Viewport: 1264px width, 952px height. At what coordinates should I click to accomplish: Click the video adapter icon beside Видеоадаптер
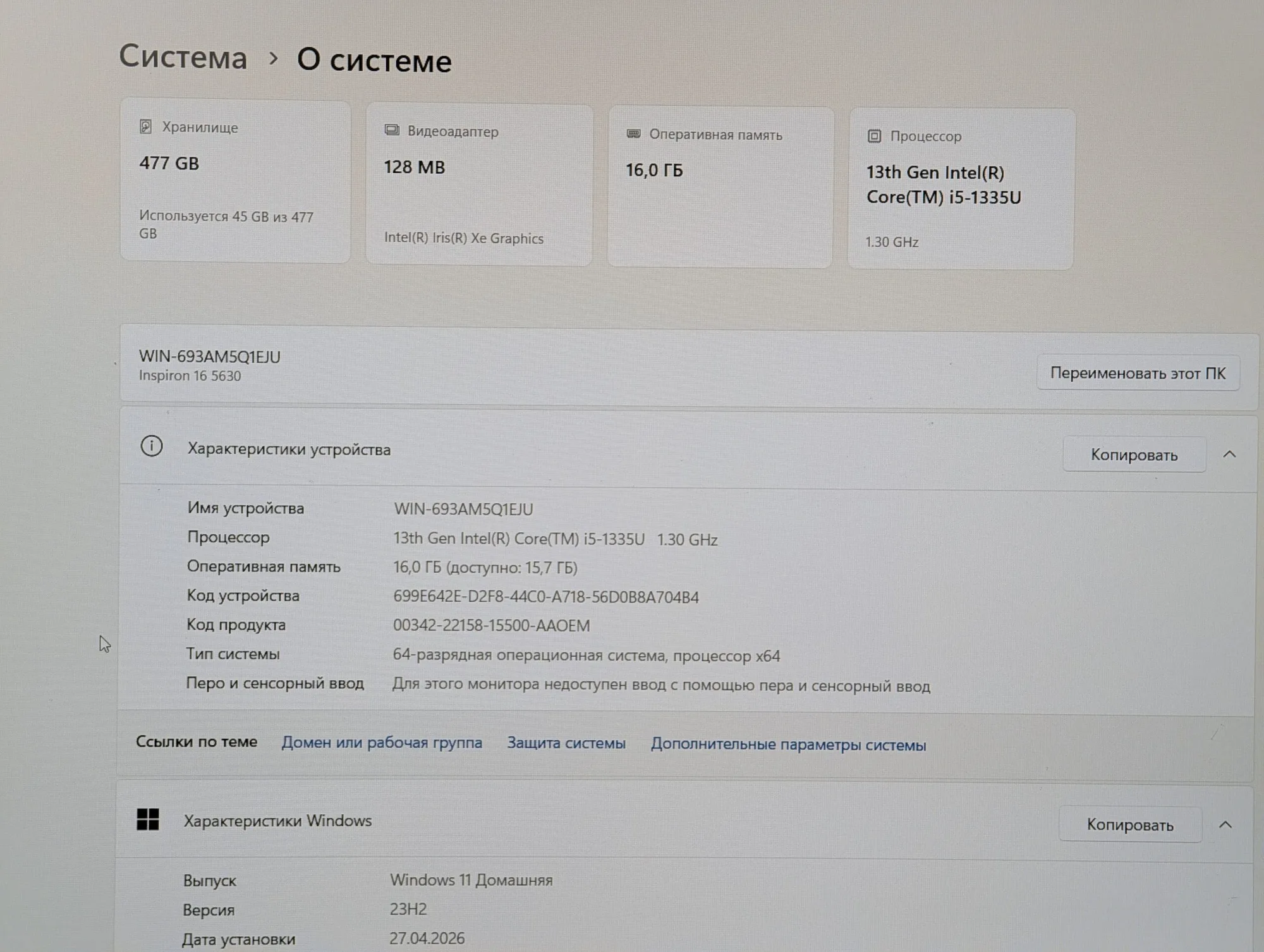392,130
